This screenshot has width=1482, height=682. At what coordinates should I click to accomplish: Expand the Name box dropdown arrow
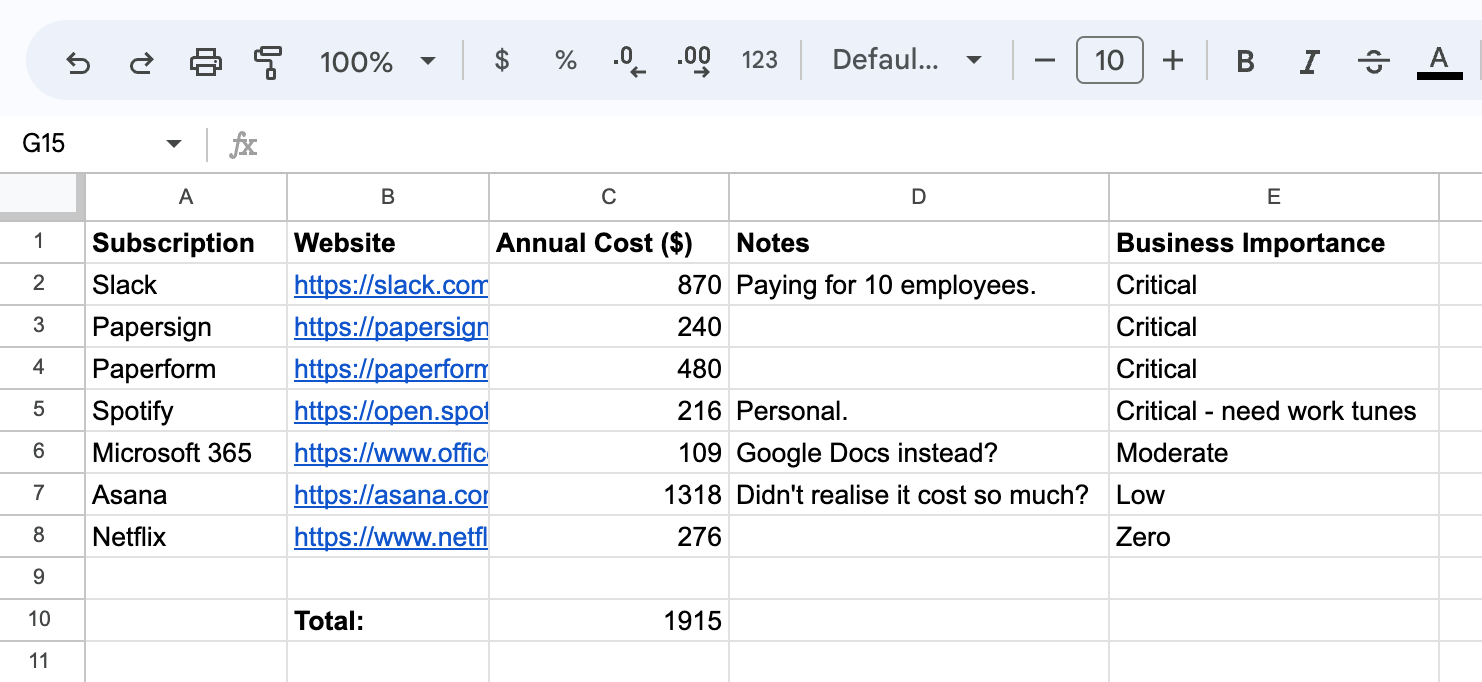pos(174,144)
